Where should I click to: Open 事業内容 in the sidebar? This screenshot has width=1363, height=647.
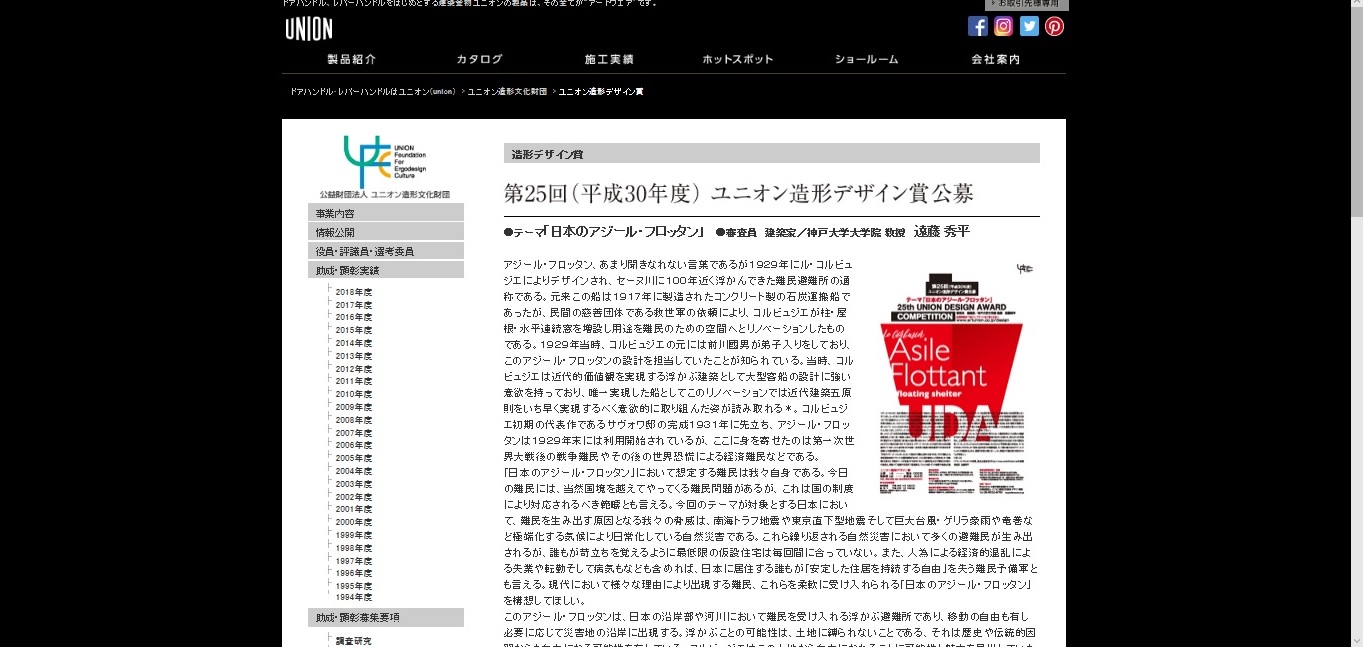(386, 213)
